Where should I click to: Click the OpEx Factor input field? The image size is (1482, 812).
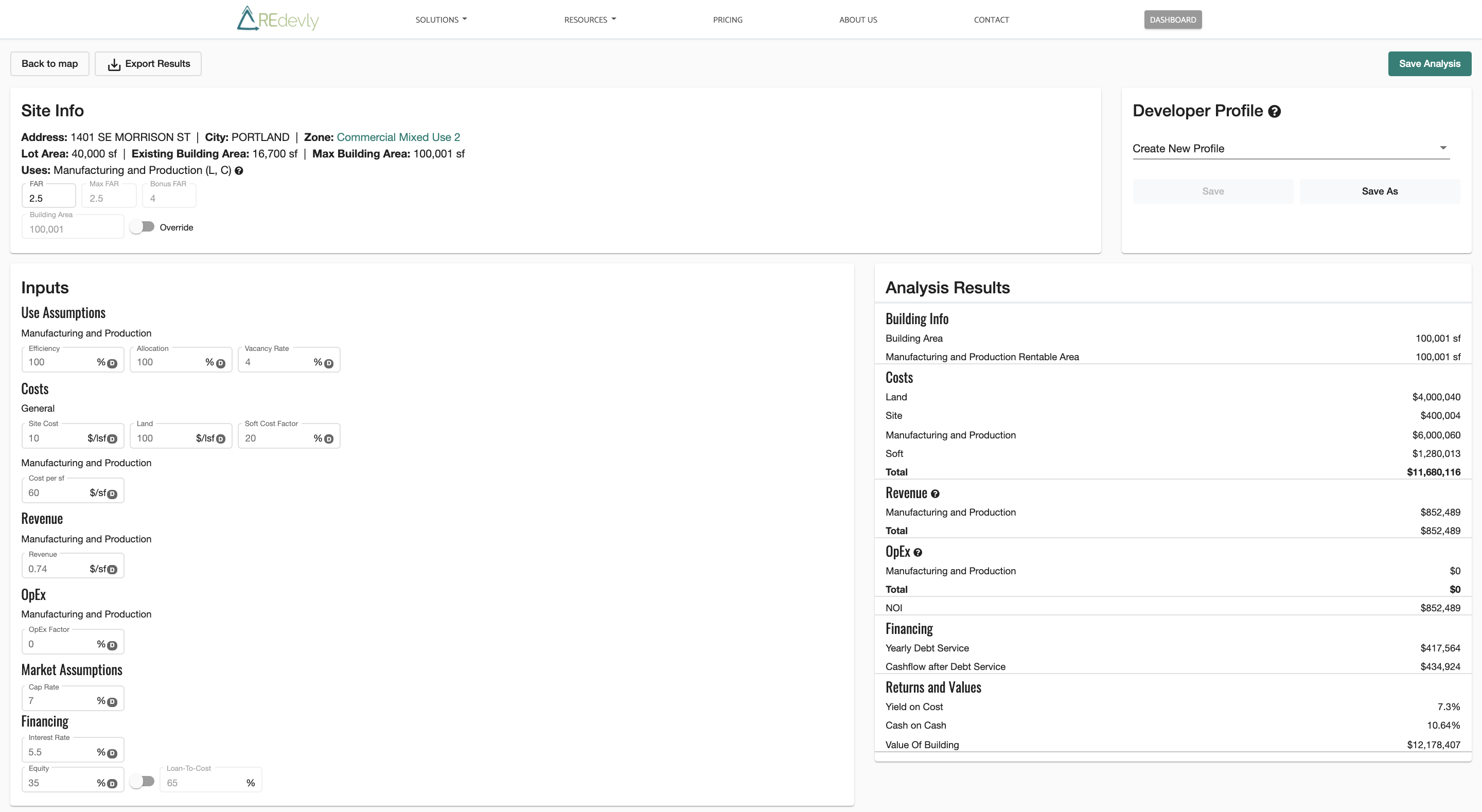pos(73,642)
